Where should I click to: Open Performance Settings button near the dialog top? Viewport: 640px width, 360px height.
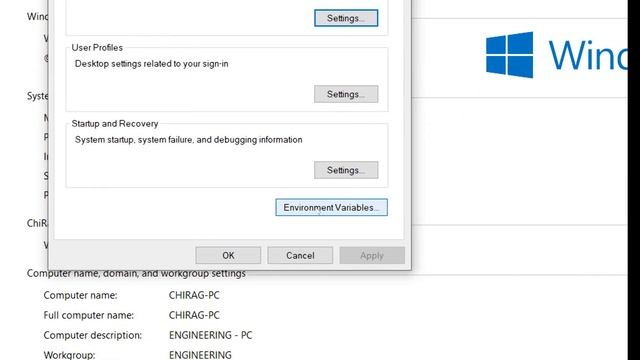pos(346,18)
